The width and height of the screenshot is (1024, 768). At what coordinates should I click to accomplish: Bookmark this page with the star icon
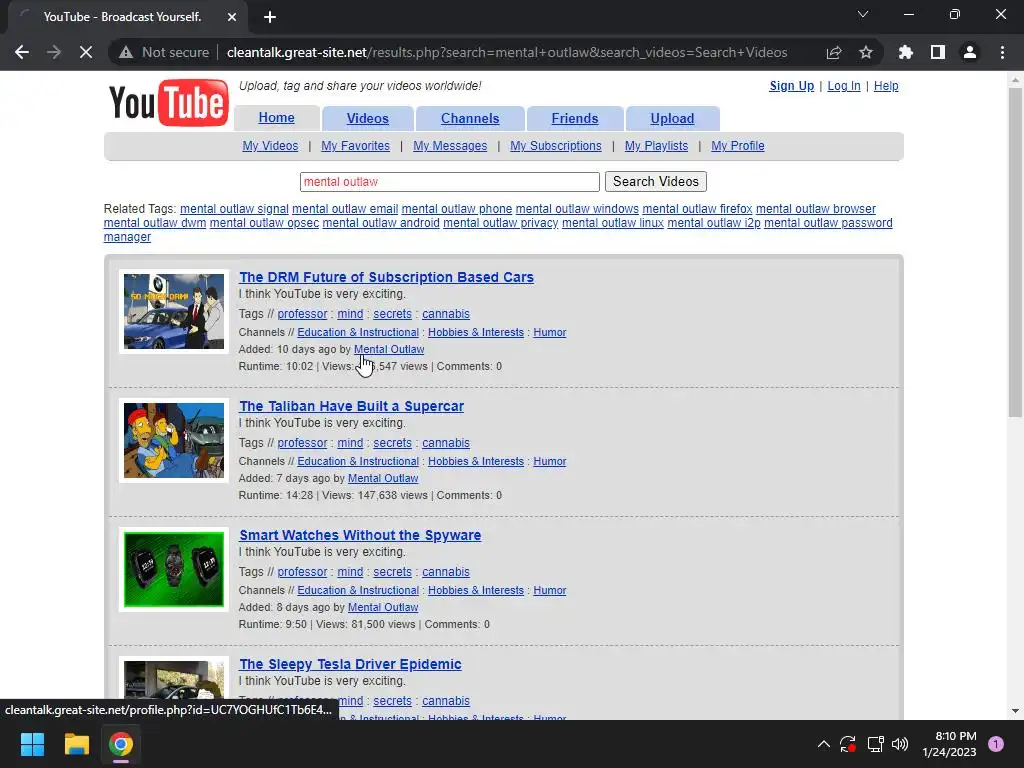[x=866, y=52]
